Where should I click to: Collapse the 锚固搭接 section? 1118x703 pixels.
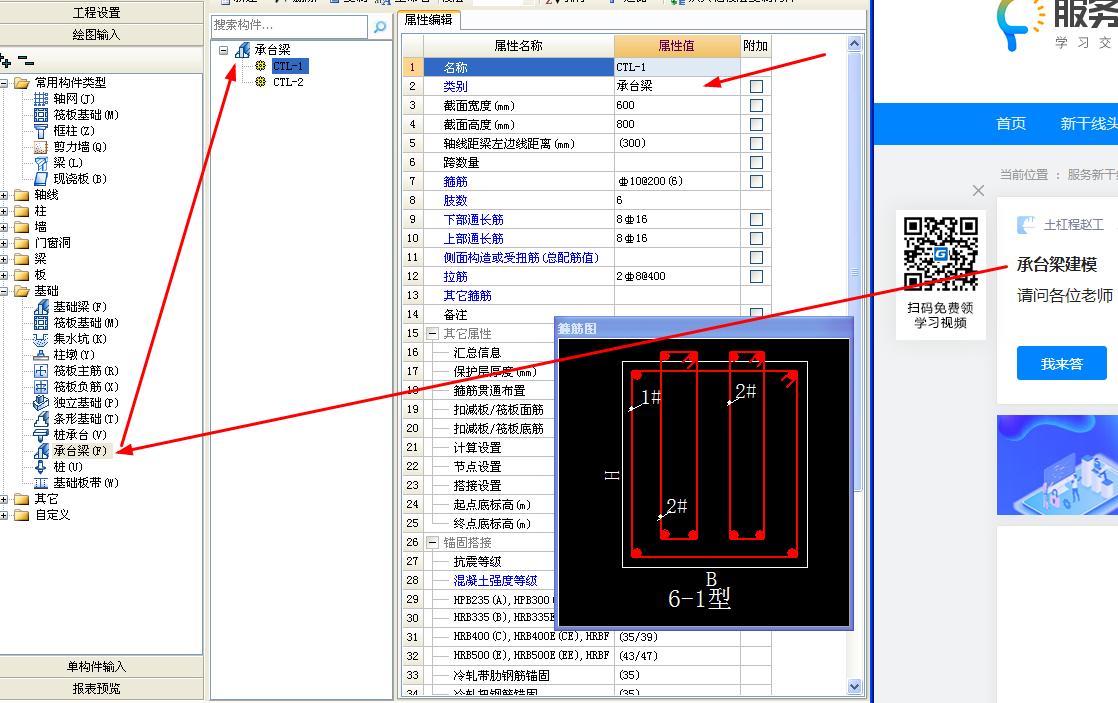432,543
